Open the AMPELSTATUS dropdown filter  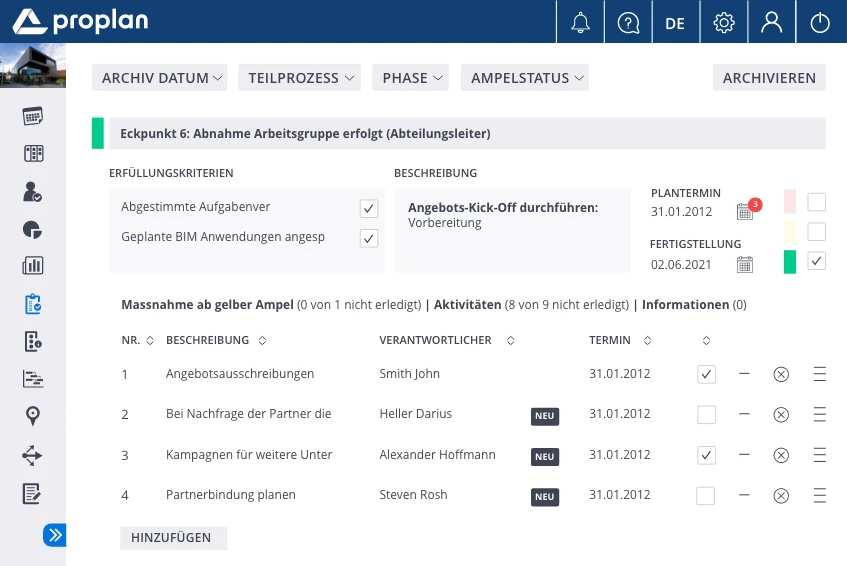(x=524, y=78)
